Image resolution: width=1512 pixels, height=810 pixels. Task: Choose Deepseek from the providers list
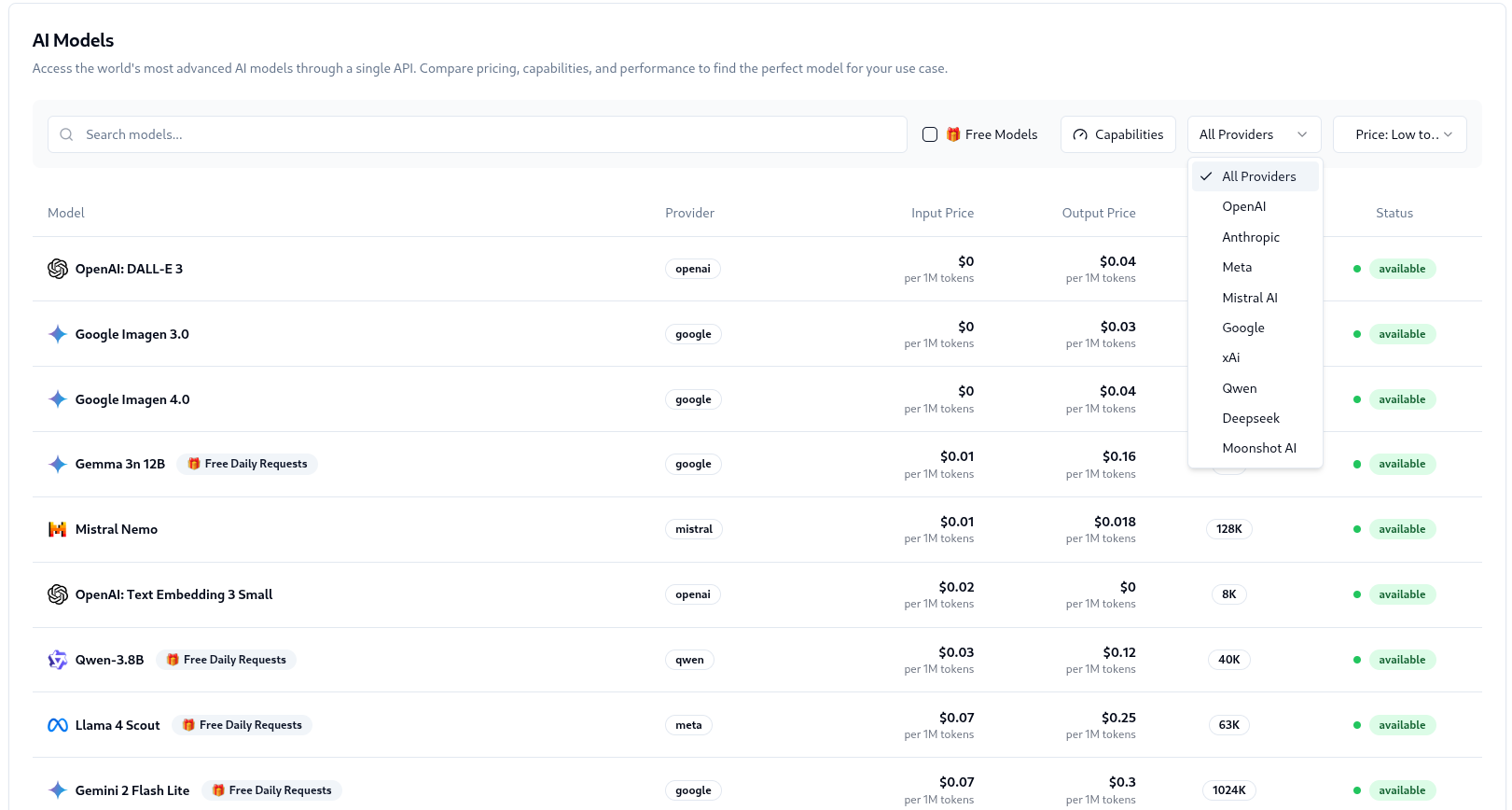coord(1255,418)
